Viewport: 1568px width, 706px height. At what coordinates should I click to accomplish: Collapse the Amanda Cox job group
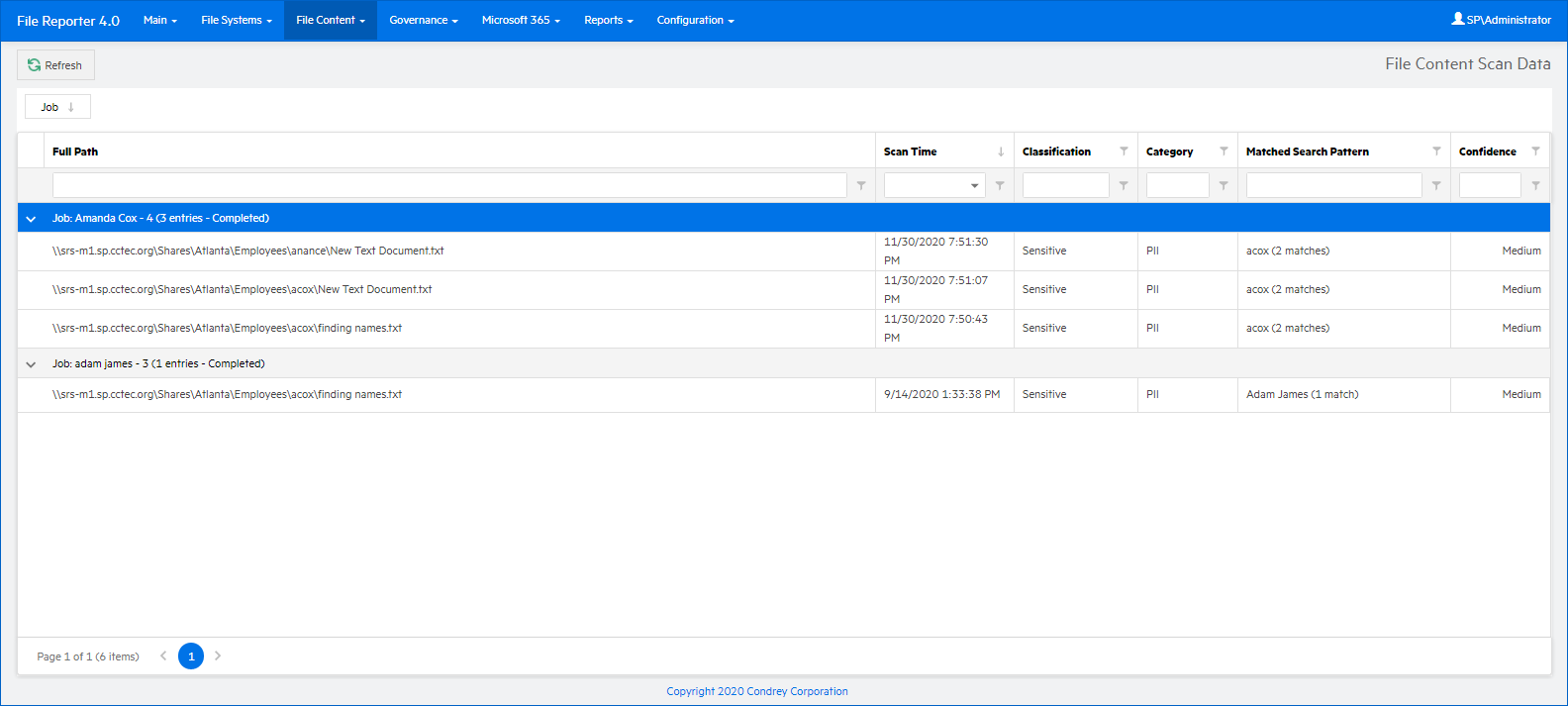31,219
